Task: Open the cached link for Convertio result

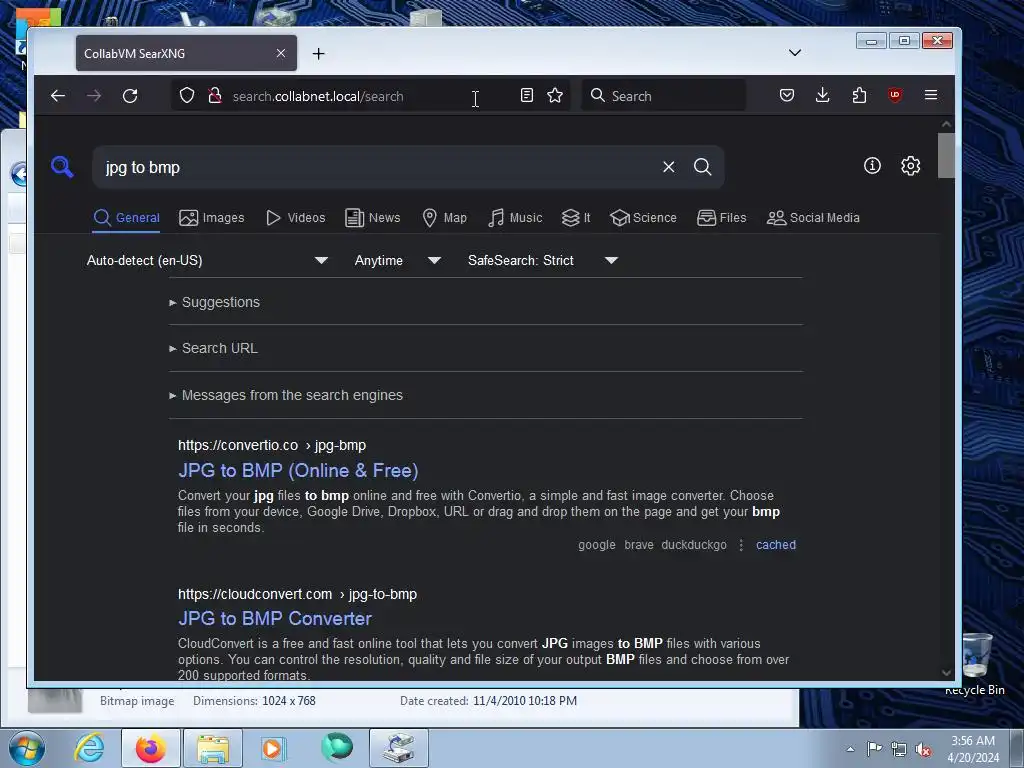Action: point(776,545)
